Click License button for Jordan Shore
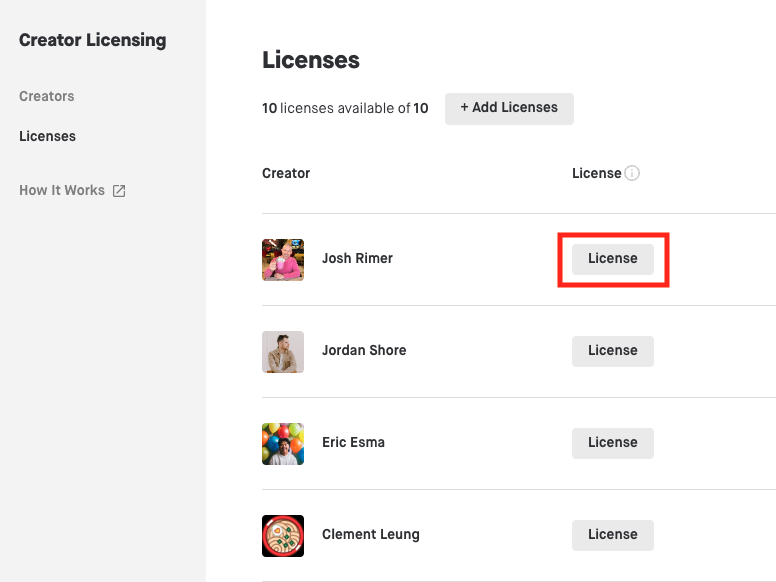The width and height of the screenshot is (776, 582). [x=612, y=350]
